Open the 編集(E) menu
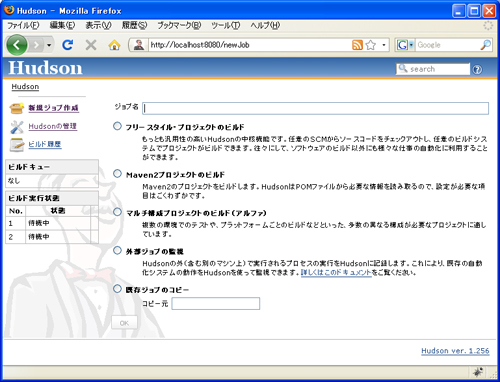The width and height of the screenshot is (500, 382). 62,25
